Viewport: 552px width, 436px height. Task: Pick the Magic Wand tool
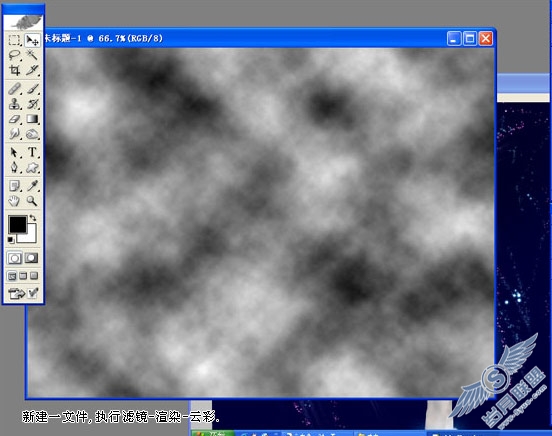click(x=32, y=55)
